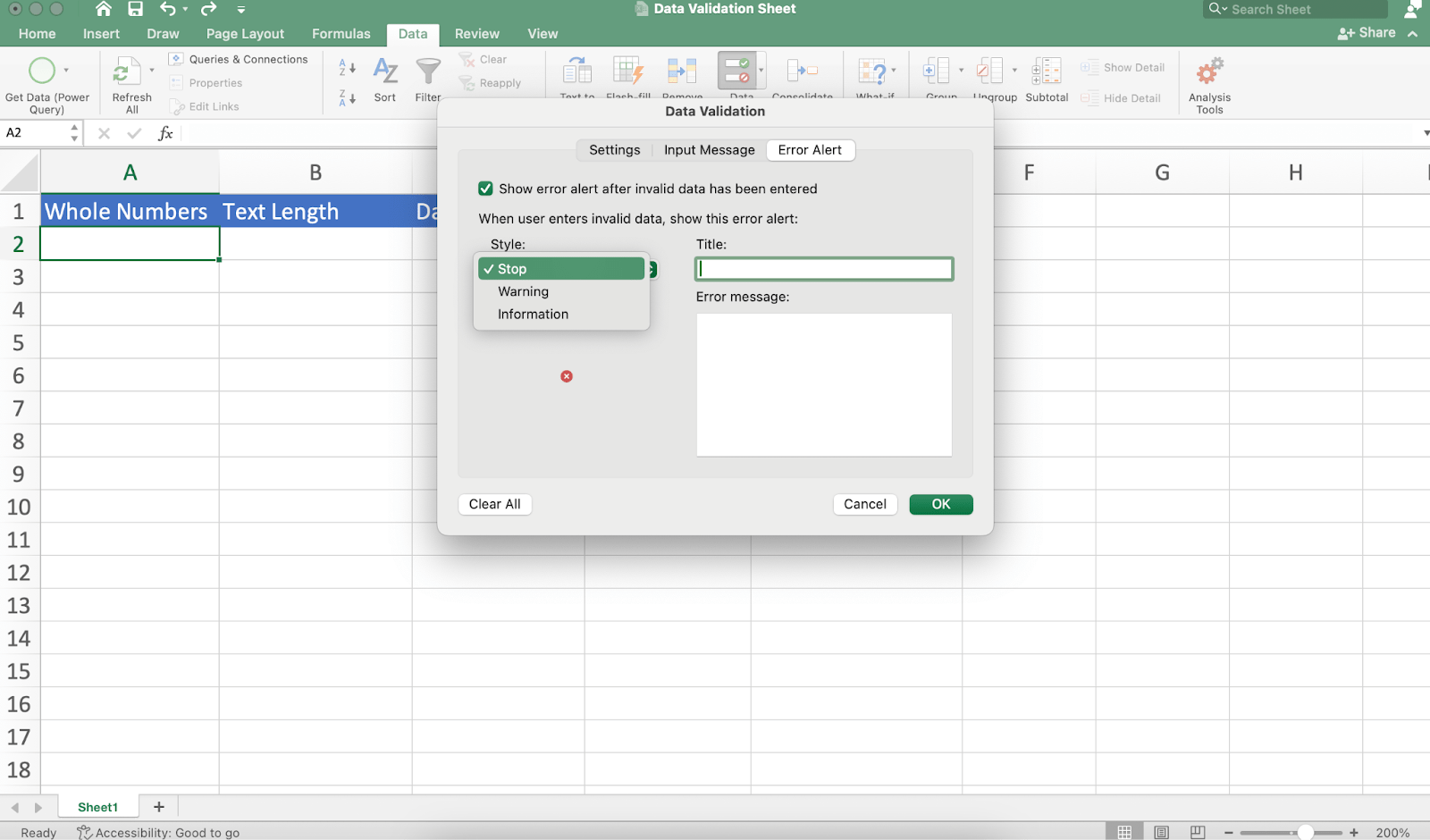Switch to the Input Message tab
Image resolution: width=1430 pixels, height=840 pixels.
(x=708, y=150)
